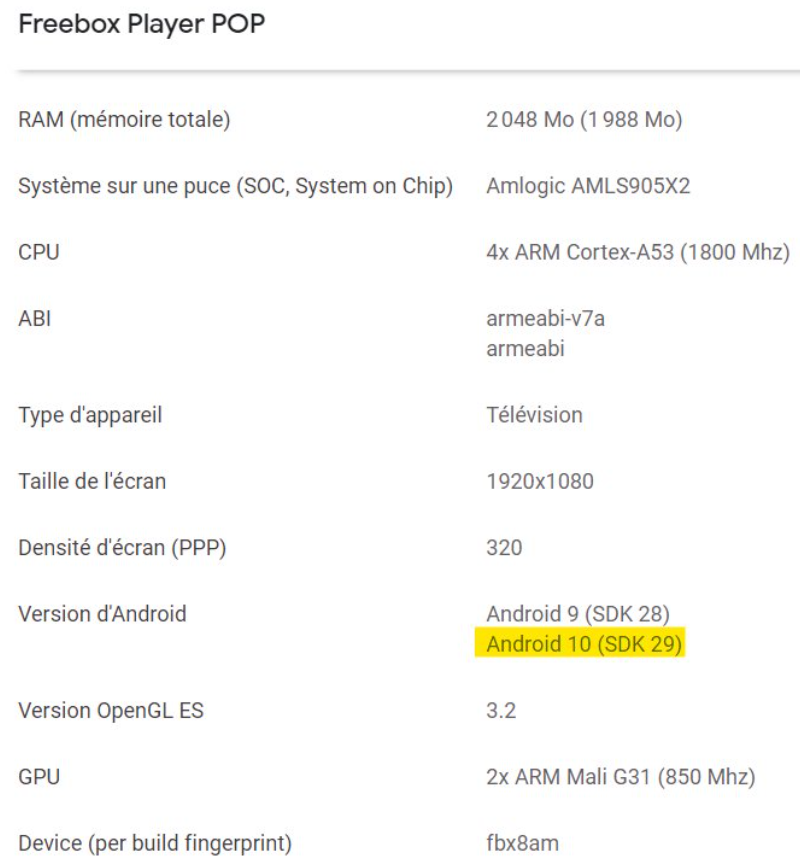This screenshot has width=800, height=867.
Task: Click the RAM (mémoire totale) label
Action: tap(124, 120)
